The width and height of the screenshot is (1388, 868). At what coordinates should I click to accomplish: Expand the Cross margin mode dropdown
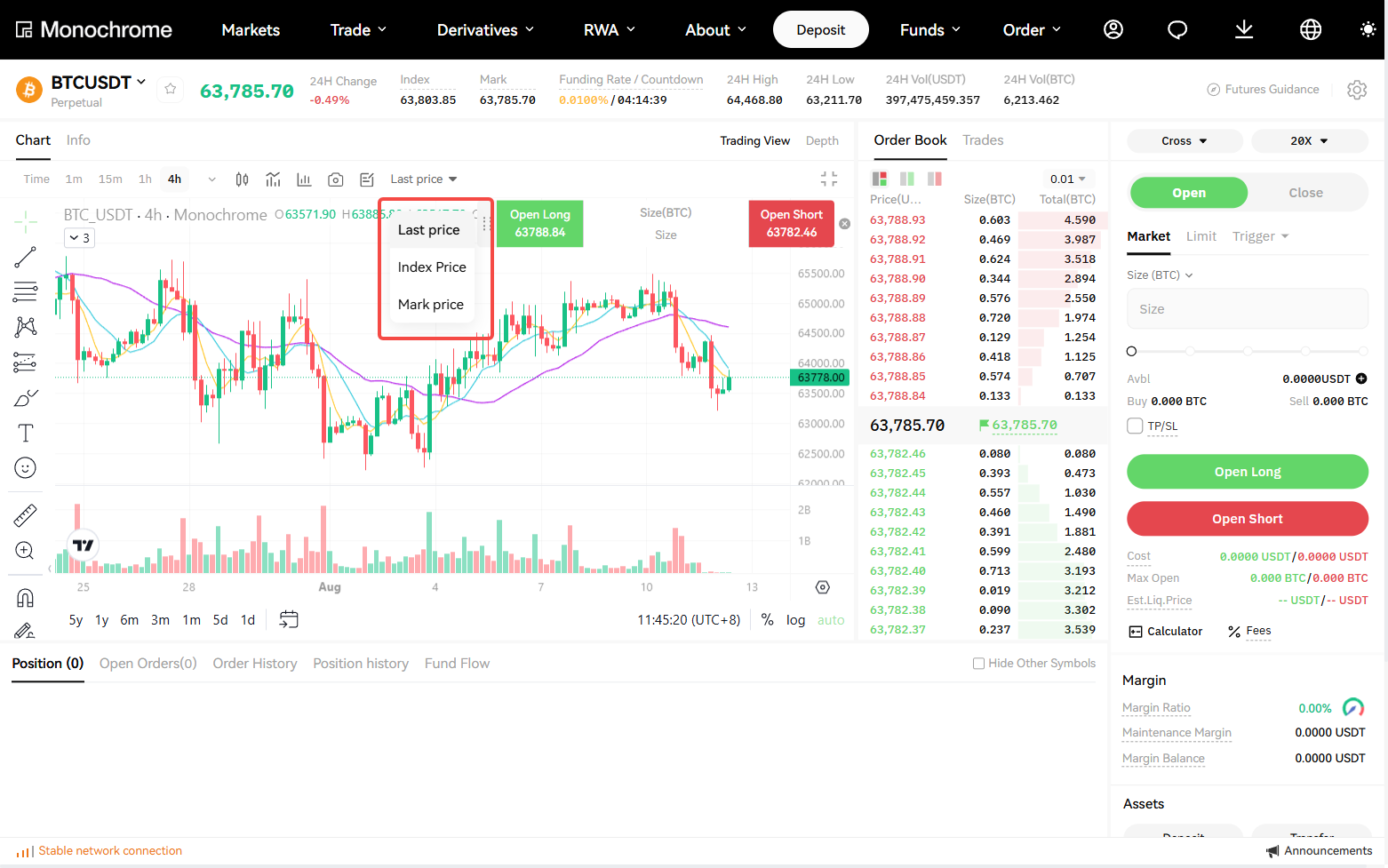click(1185, 141)
